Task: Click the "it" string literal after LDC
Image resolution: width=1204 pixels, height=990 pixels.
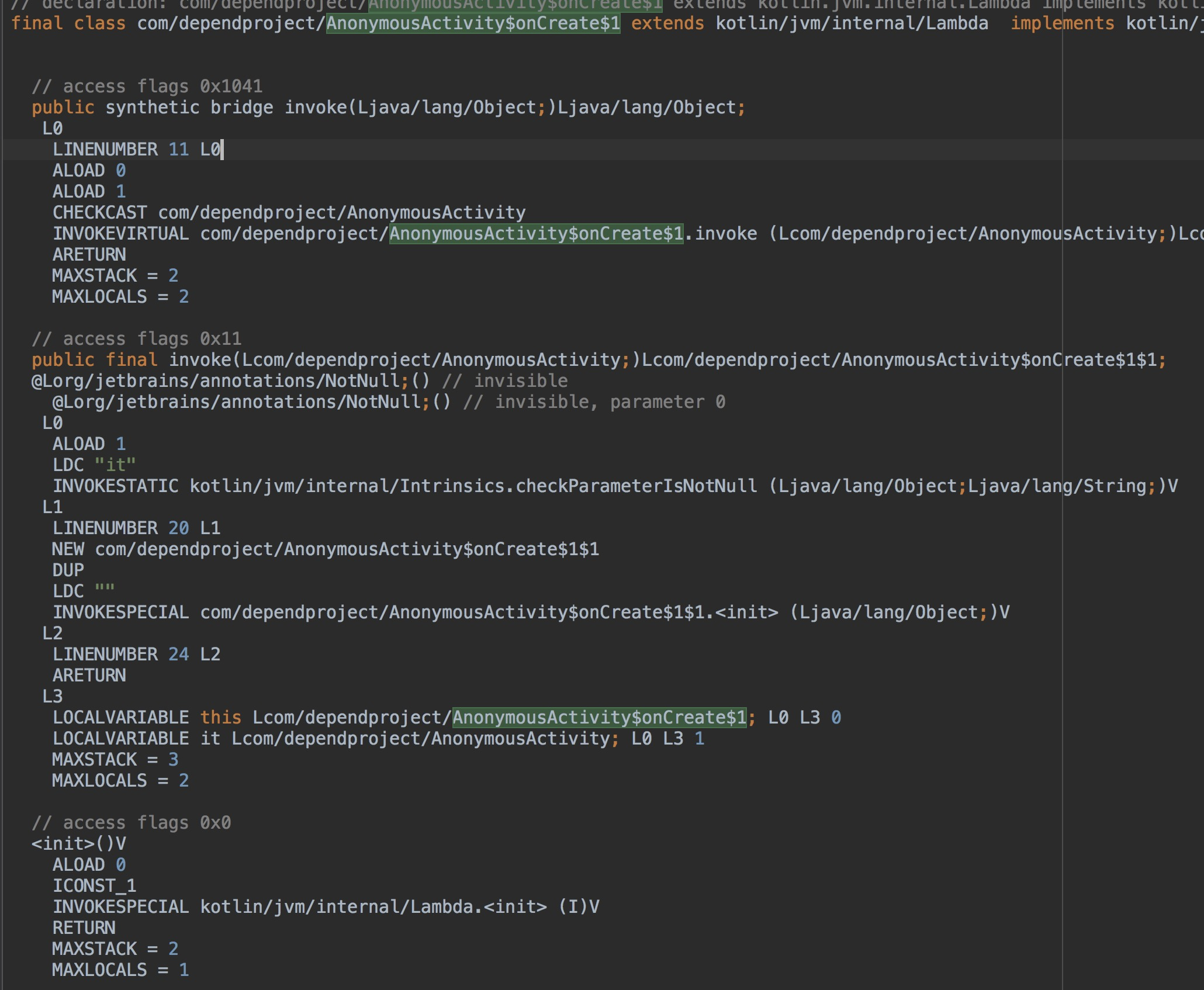Action: (x=115, y=465)
